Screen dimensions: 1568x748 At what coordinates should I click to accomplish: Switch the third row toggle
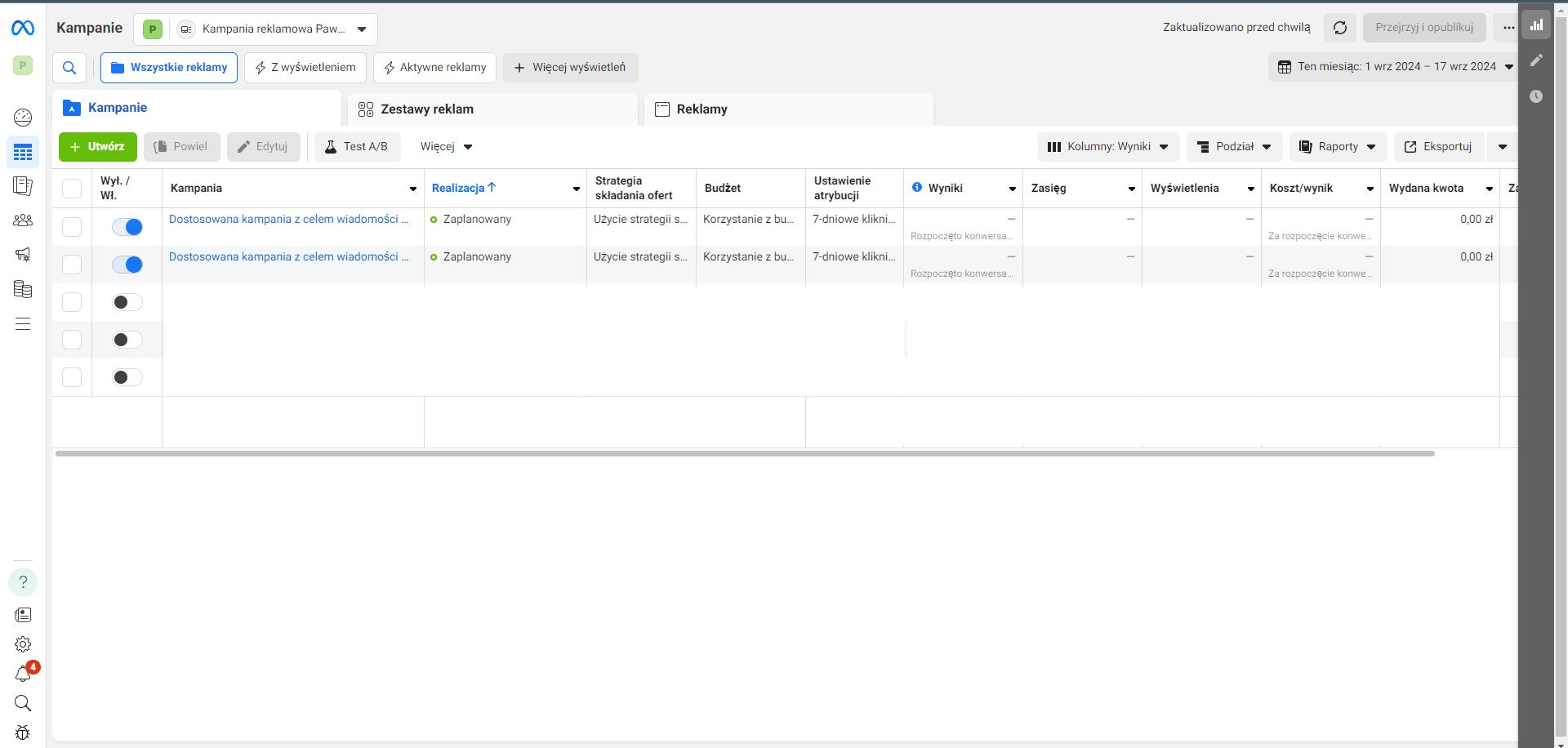tap(127, 302)
